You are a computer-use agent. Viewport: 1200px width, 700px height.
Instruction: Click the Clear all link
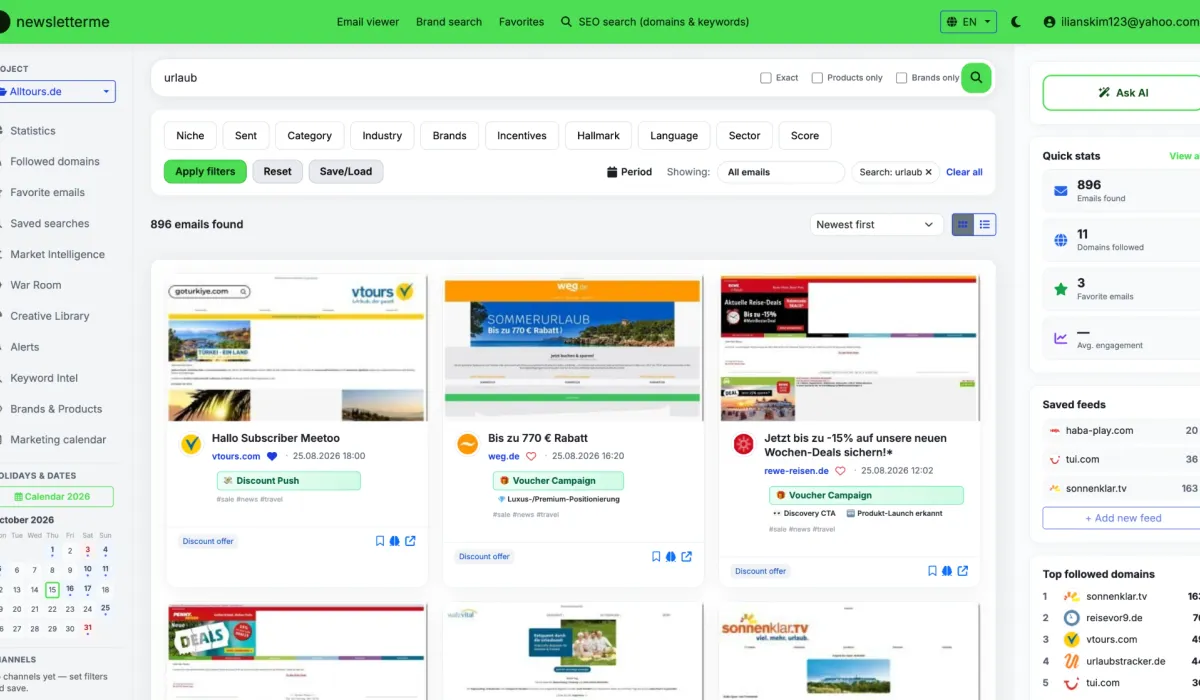tap(964, 172)
